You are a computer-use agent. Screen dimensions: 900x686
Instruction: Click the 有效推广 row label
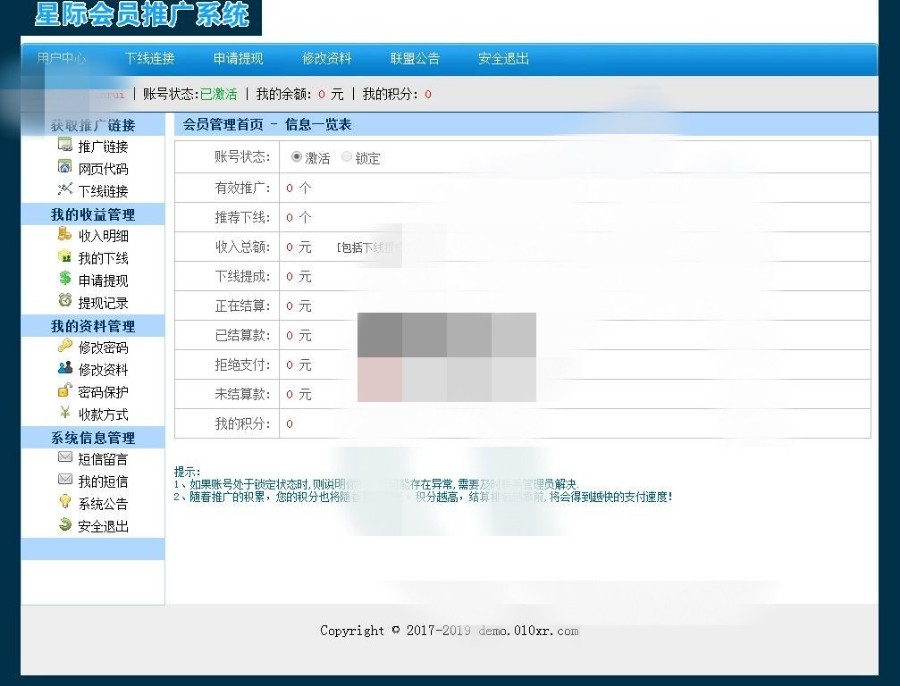[x=242, y=188]
